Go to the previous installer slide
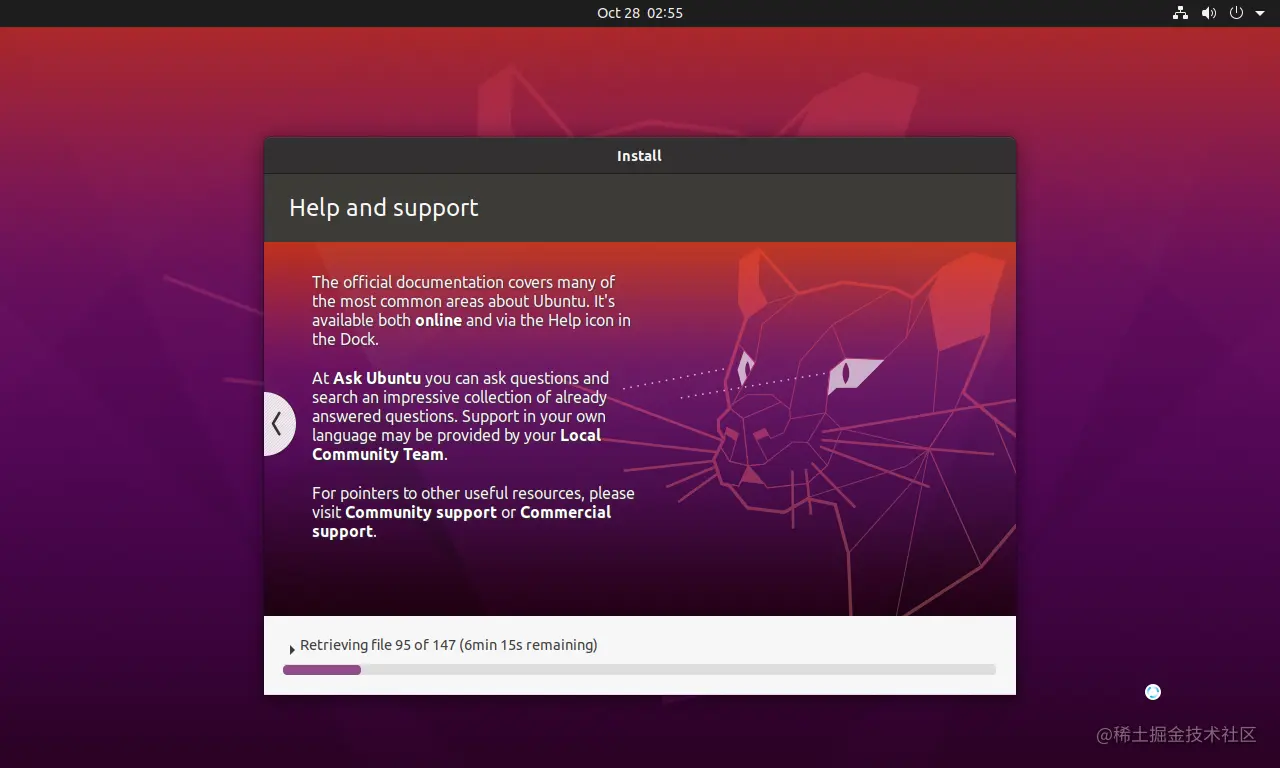 (x=278, y=424)
